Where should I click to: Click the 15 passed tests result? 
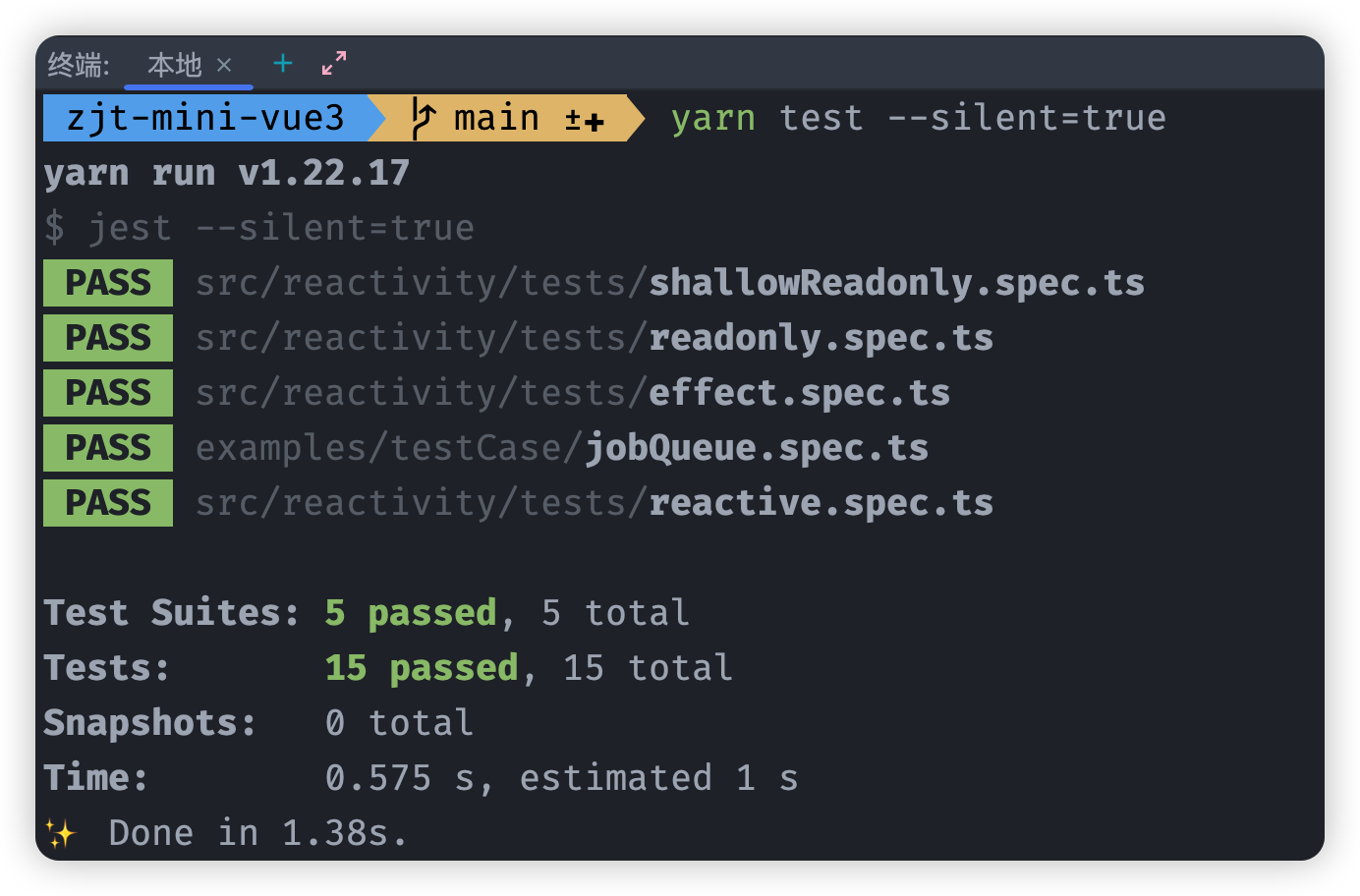coord(422,668)
